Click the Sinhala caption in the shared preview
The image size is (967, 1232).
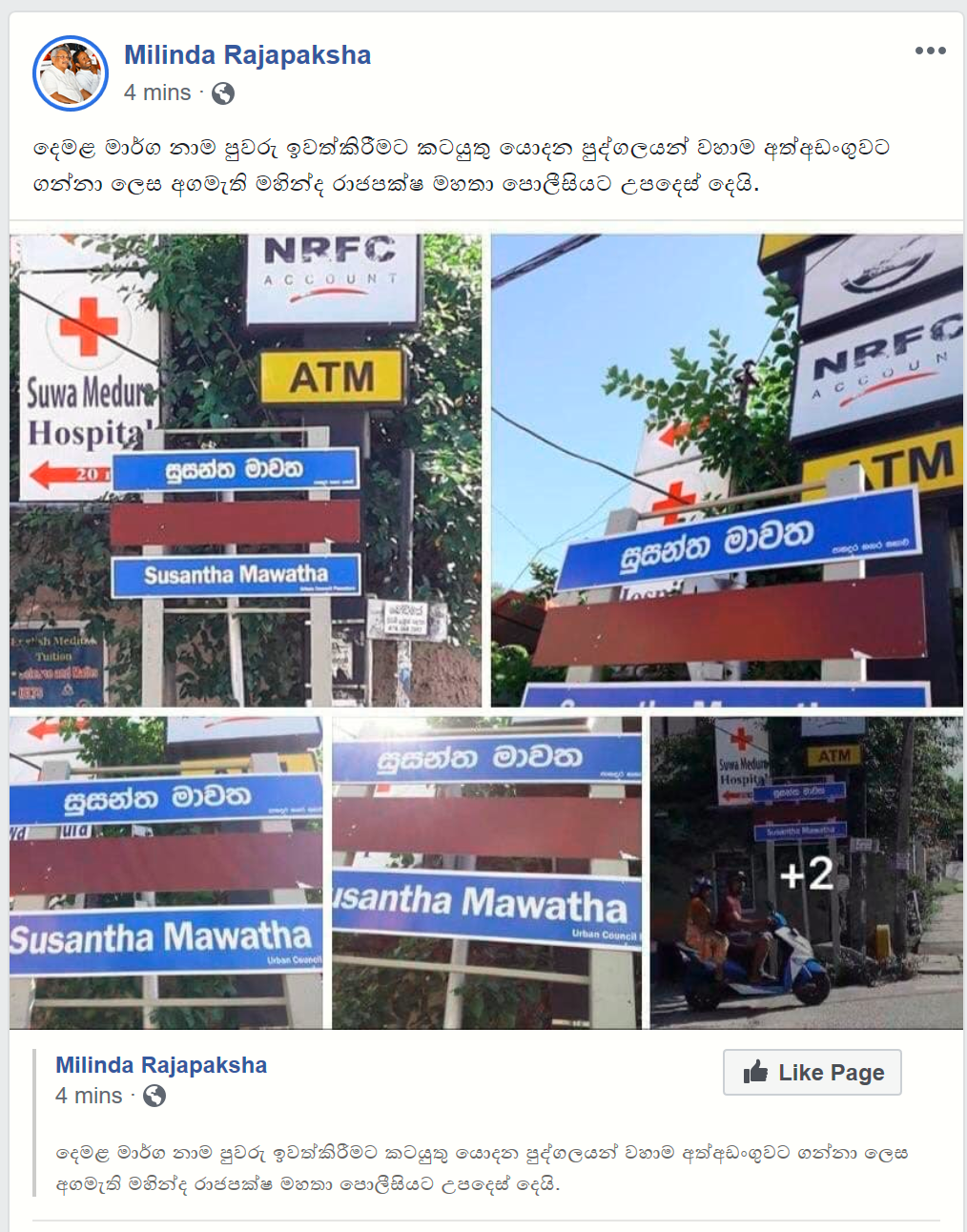(x=482, y=1169)
